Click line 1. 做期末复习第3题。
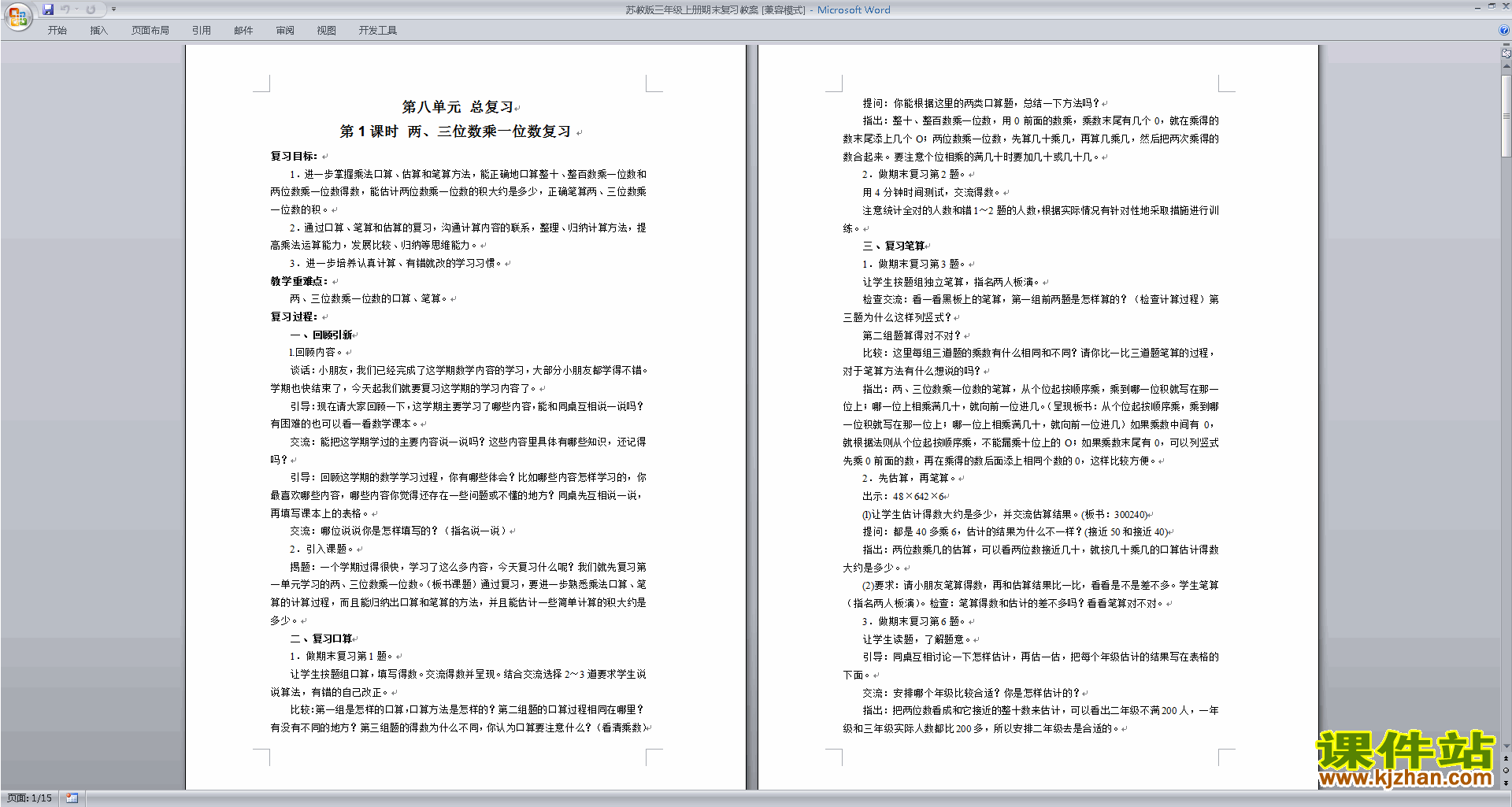This screenshot has height=807, width=1512. pos(914,264)
